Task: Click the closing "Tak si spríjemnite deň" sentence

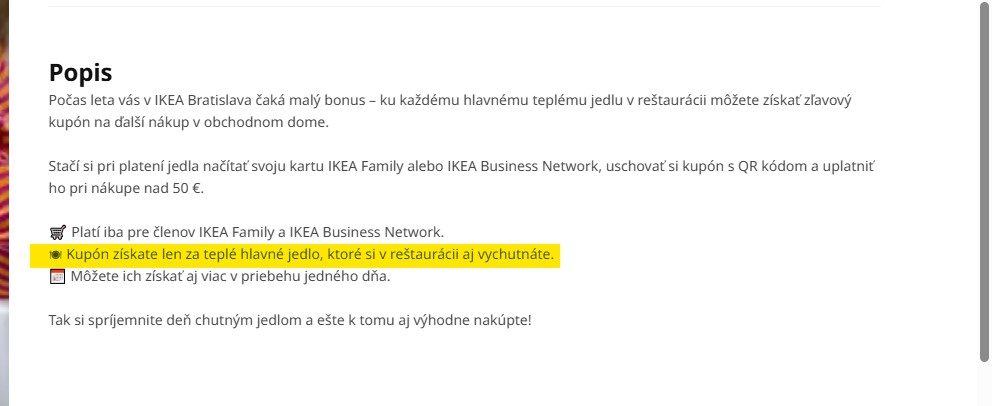Action: pos(290,321)
